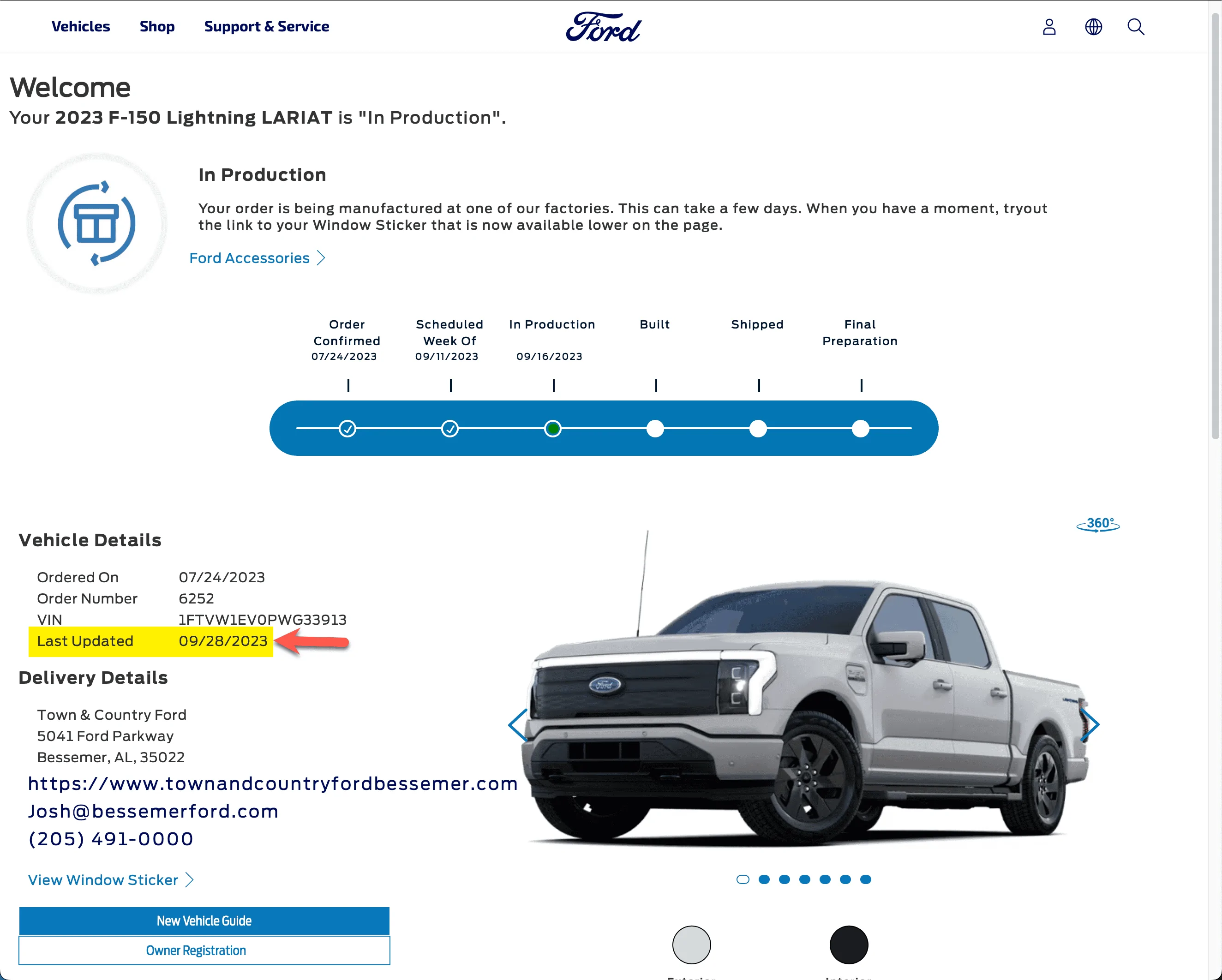Show previous vehicle image arrow
Screen dimensions: 1222x980
518,725
